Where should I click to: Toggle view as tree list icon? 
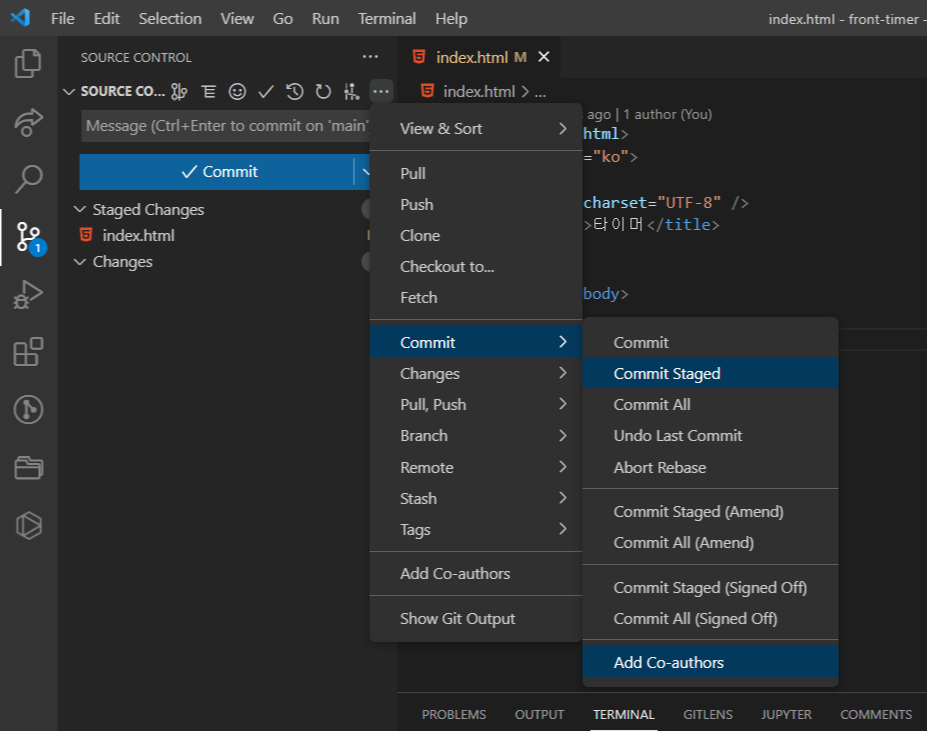[x=208, y=92]
